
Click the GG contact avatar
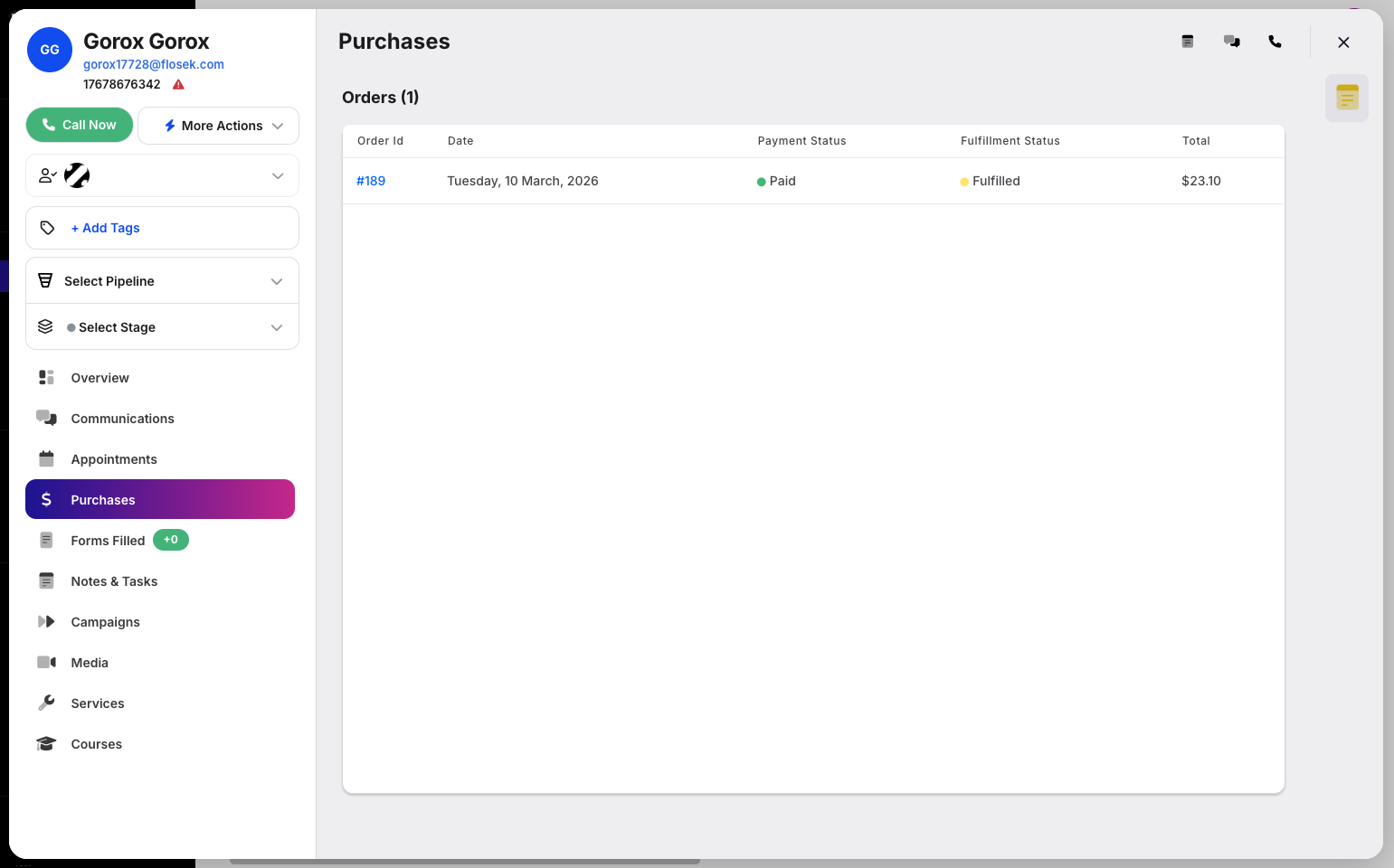[x=50, y=50]
